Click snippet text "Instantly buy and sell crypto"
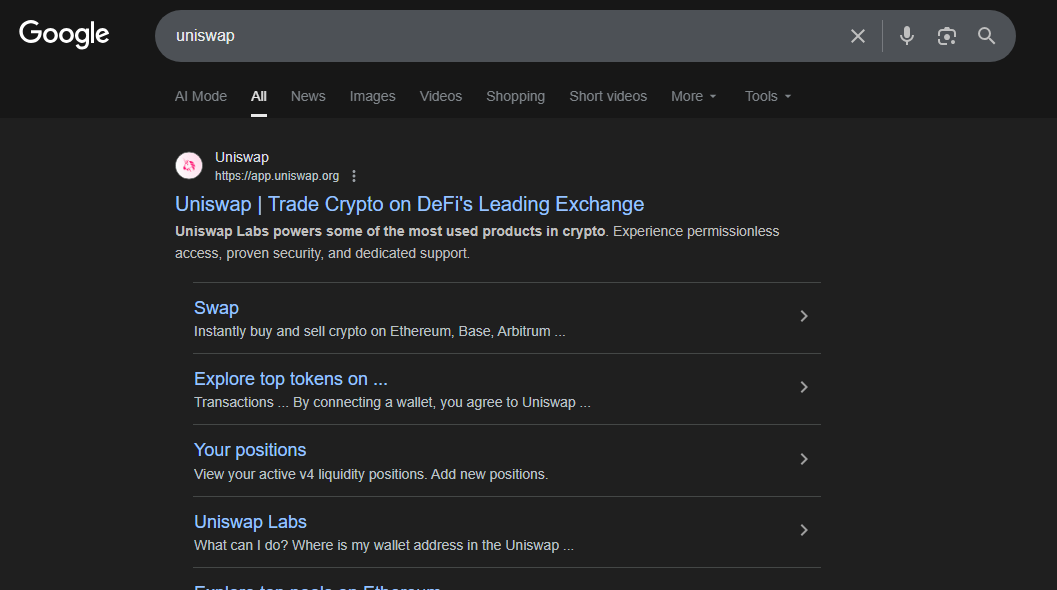Screen dimensions: 1057x590 280,332
